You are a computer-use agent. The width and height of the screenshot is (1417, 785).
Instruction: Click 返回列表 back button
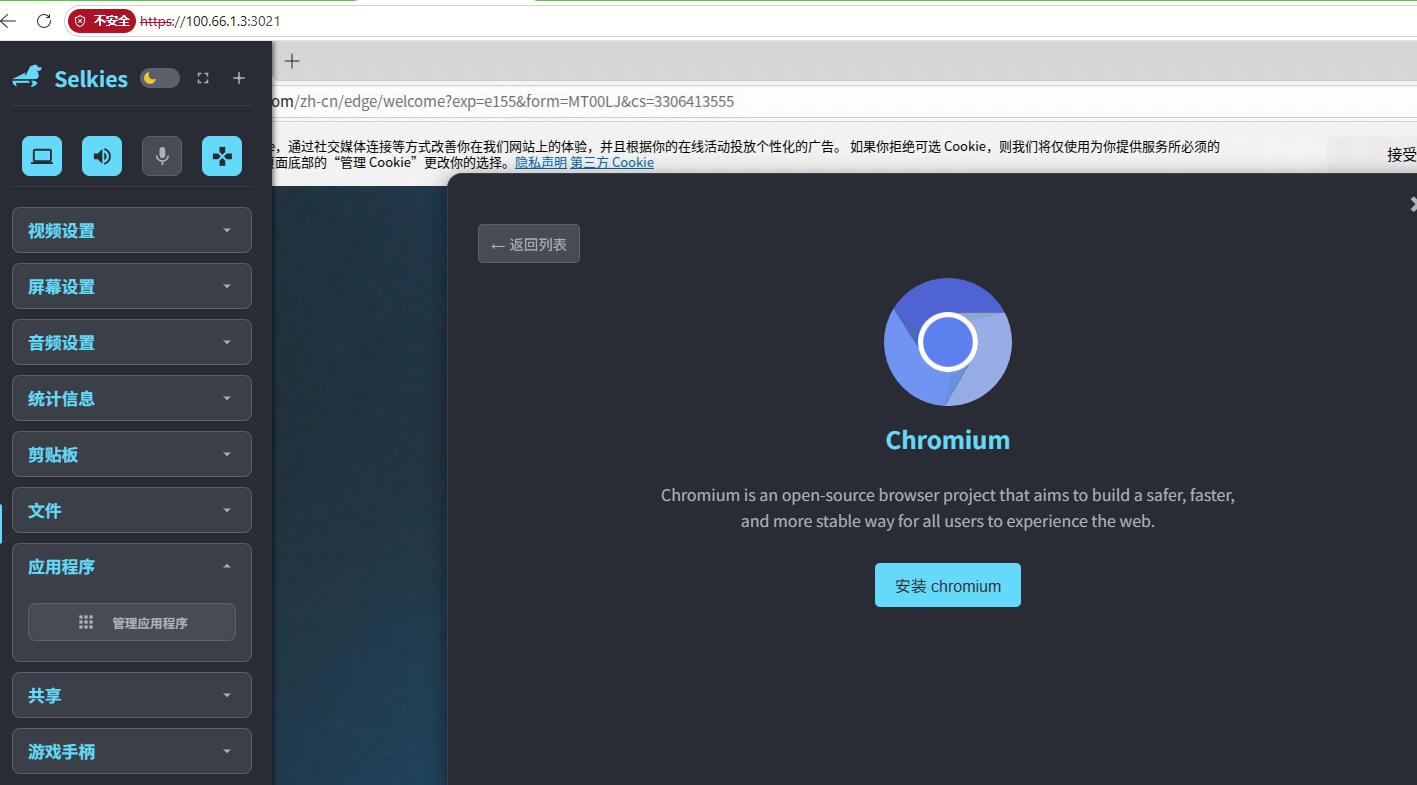tap(529, 244)
